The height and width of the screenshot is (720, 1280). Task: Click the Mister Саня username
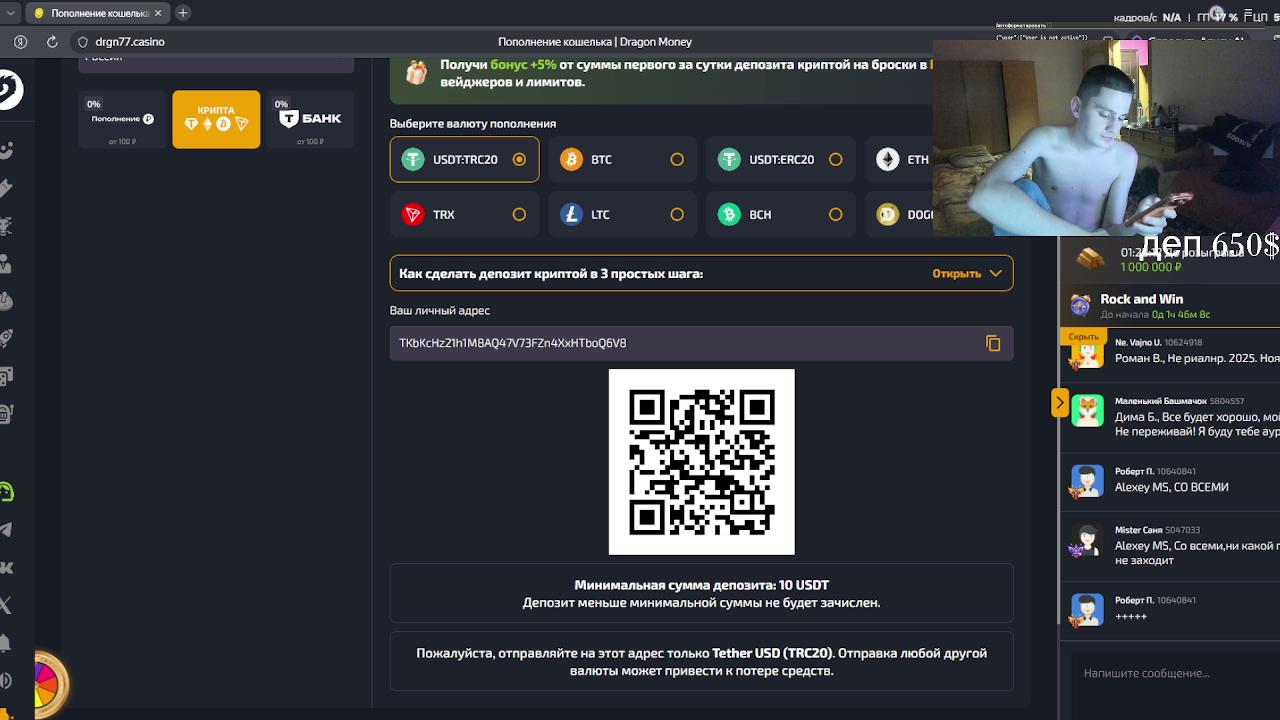[x=1138, y=530]
